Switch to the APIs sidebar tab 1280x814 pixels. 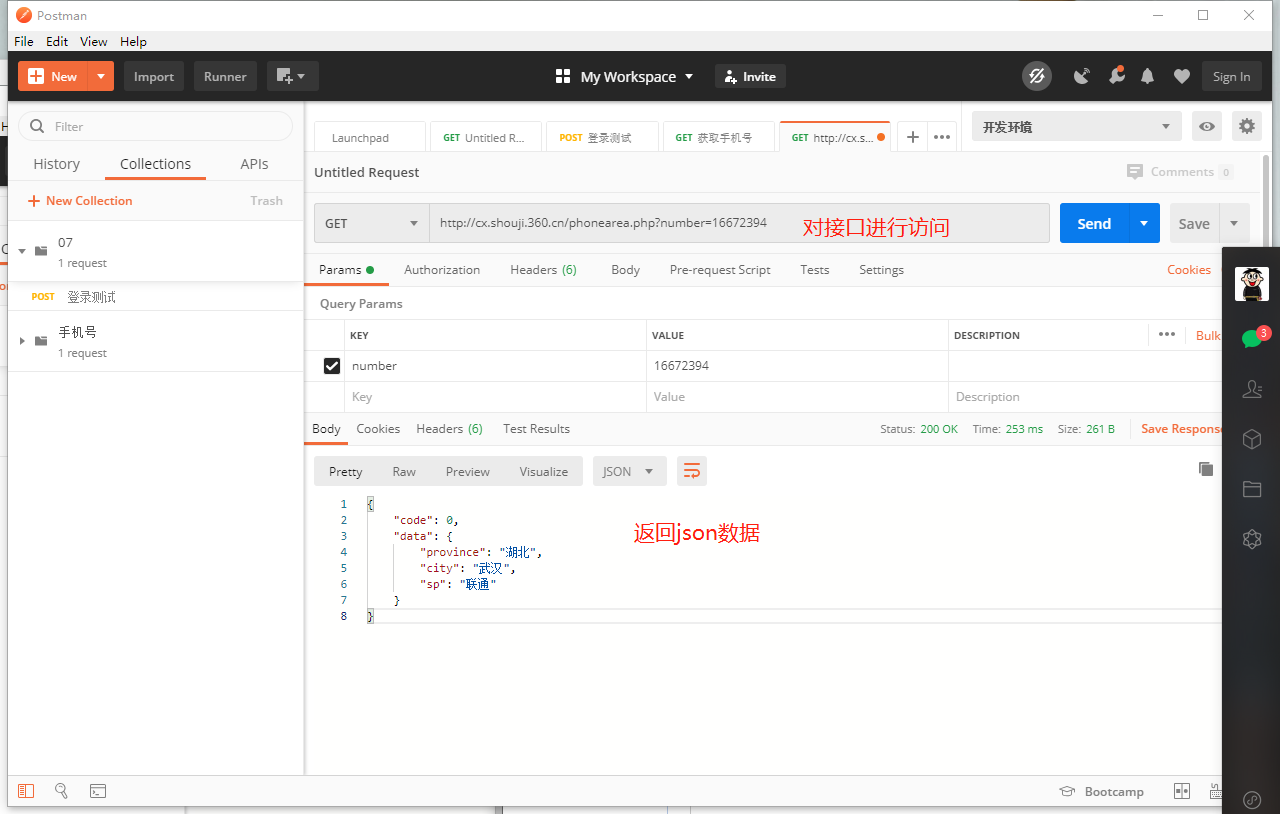click(254, 164)
